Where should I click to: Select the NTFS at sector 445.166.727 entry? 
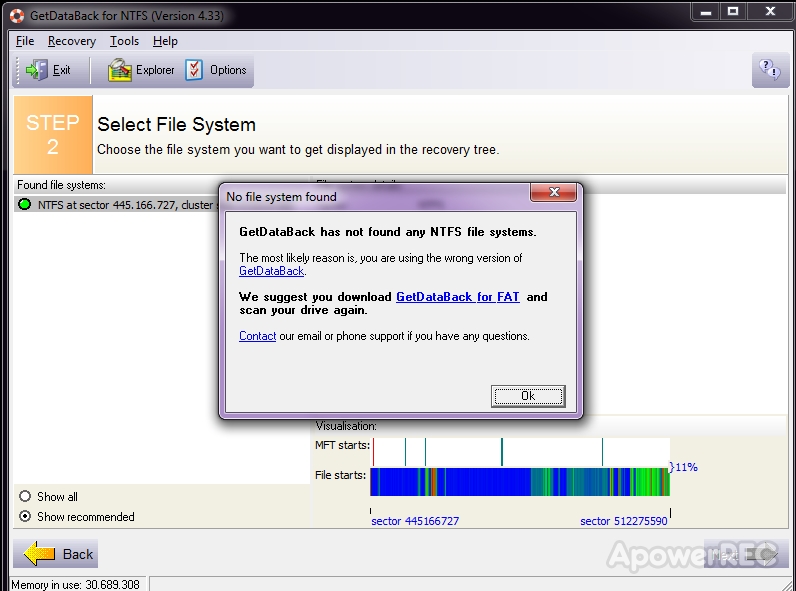pos(118,205)
